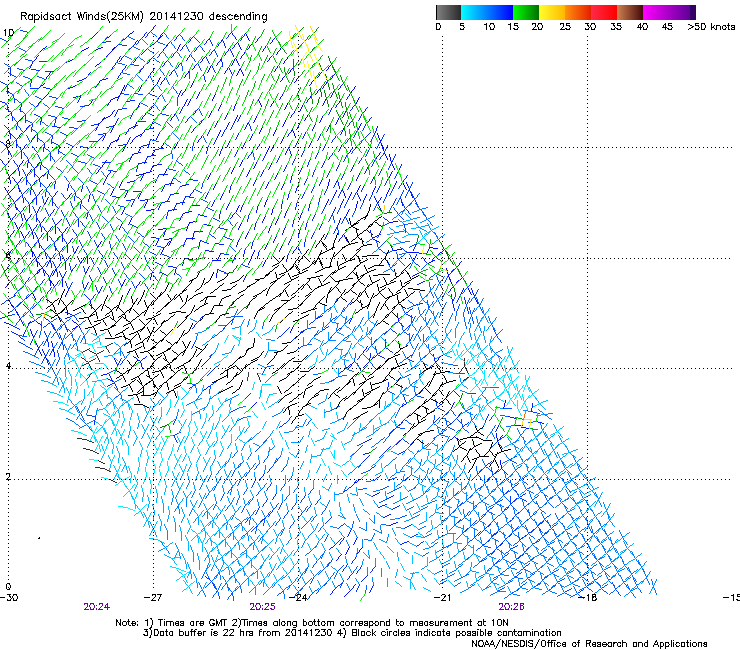Click the '>50 knots' legend label
The width and height of the screenshot is (740, 650).
[711, 27]
